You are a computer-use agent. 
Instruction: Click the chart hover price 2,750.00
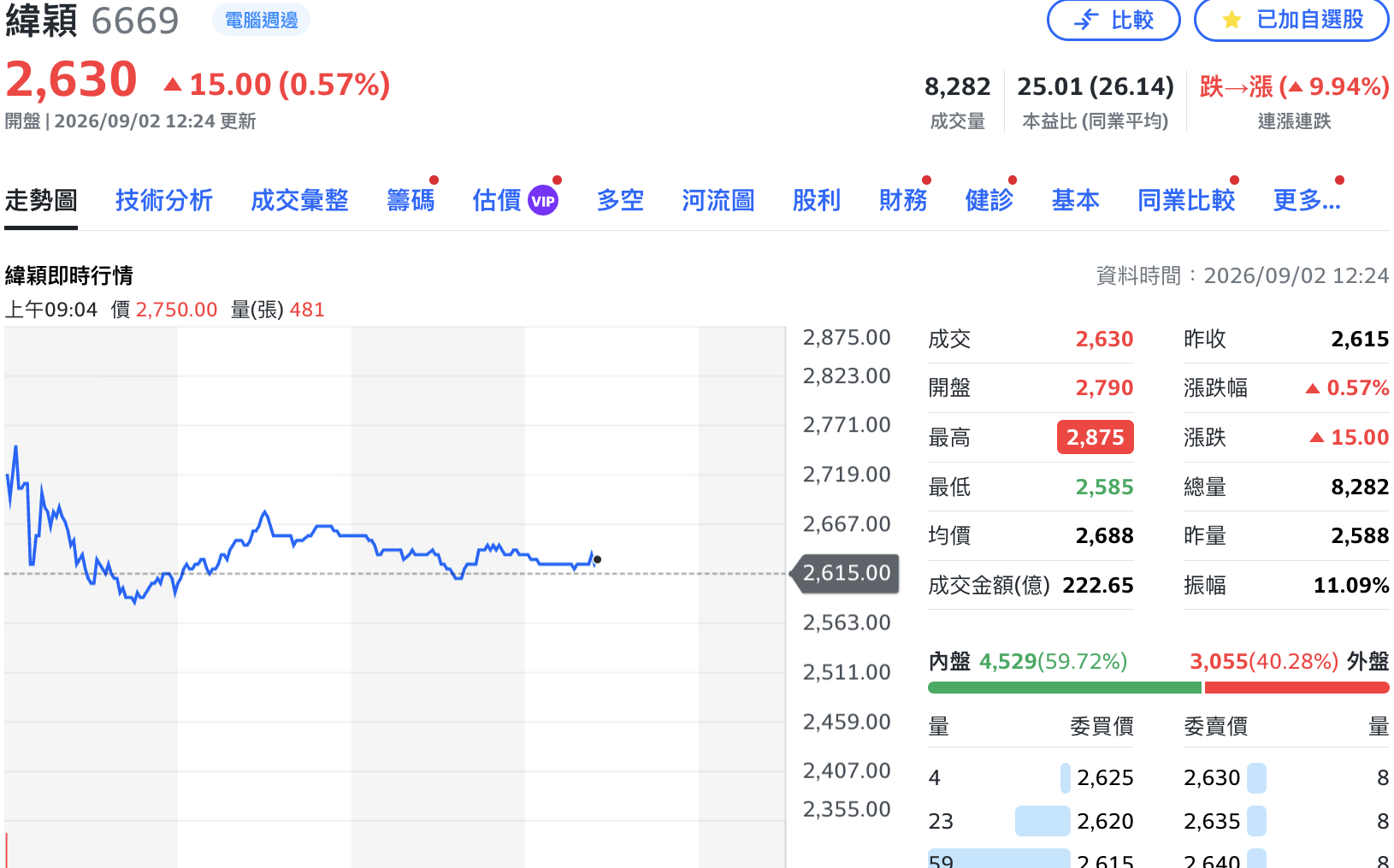coord(176,310)
